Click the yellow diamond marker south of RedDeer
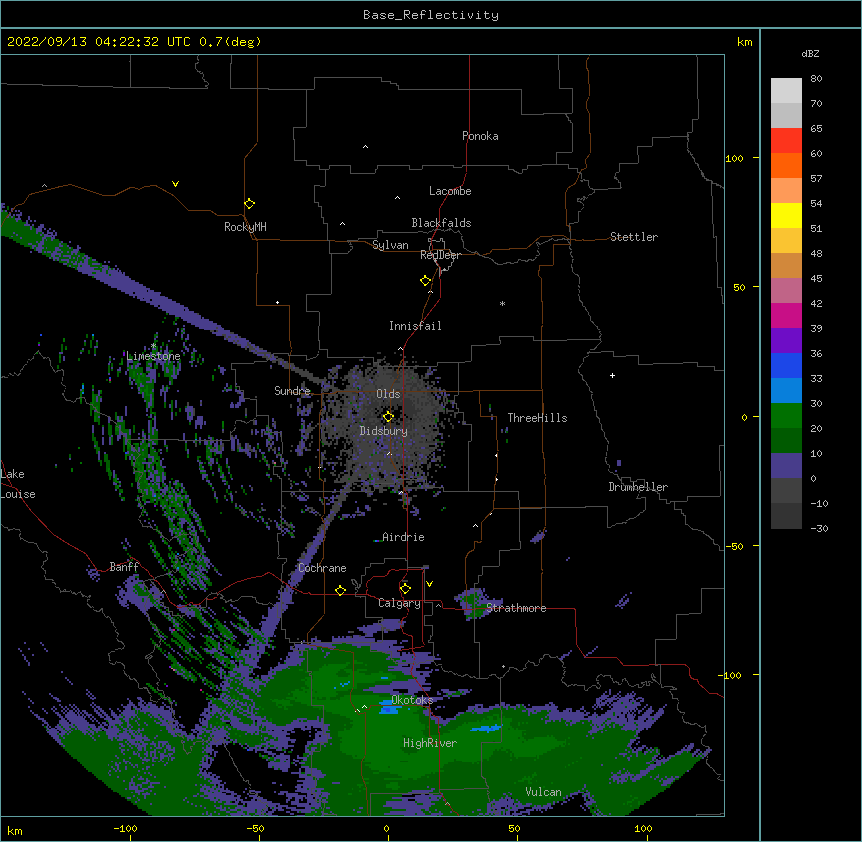Viewport: 862px width, 842px height. pos(425,281)
